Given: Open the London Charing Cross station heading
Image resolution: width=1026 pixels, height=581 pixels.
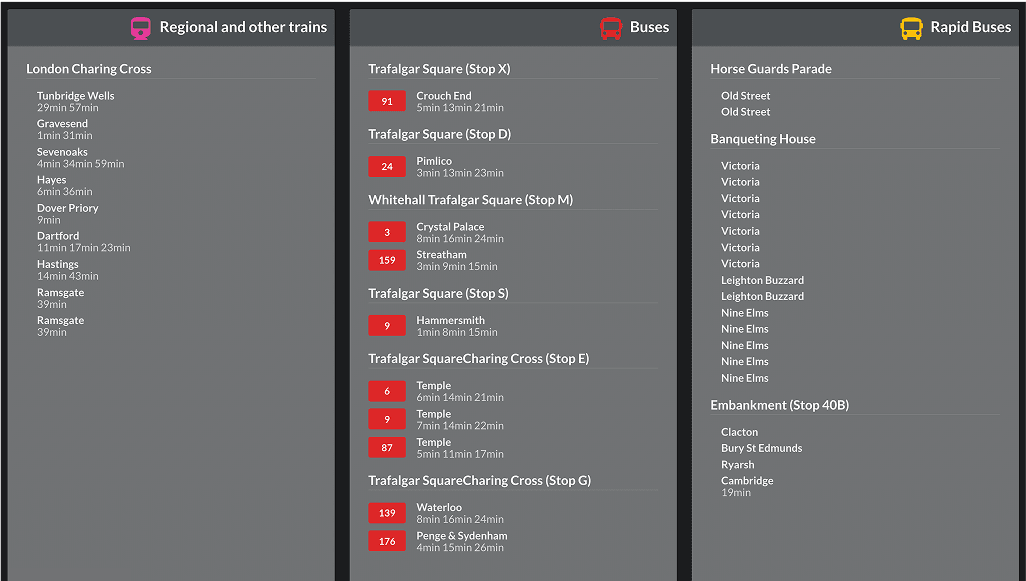Looking at the screenshot, I should (x=89, y=69).
